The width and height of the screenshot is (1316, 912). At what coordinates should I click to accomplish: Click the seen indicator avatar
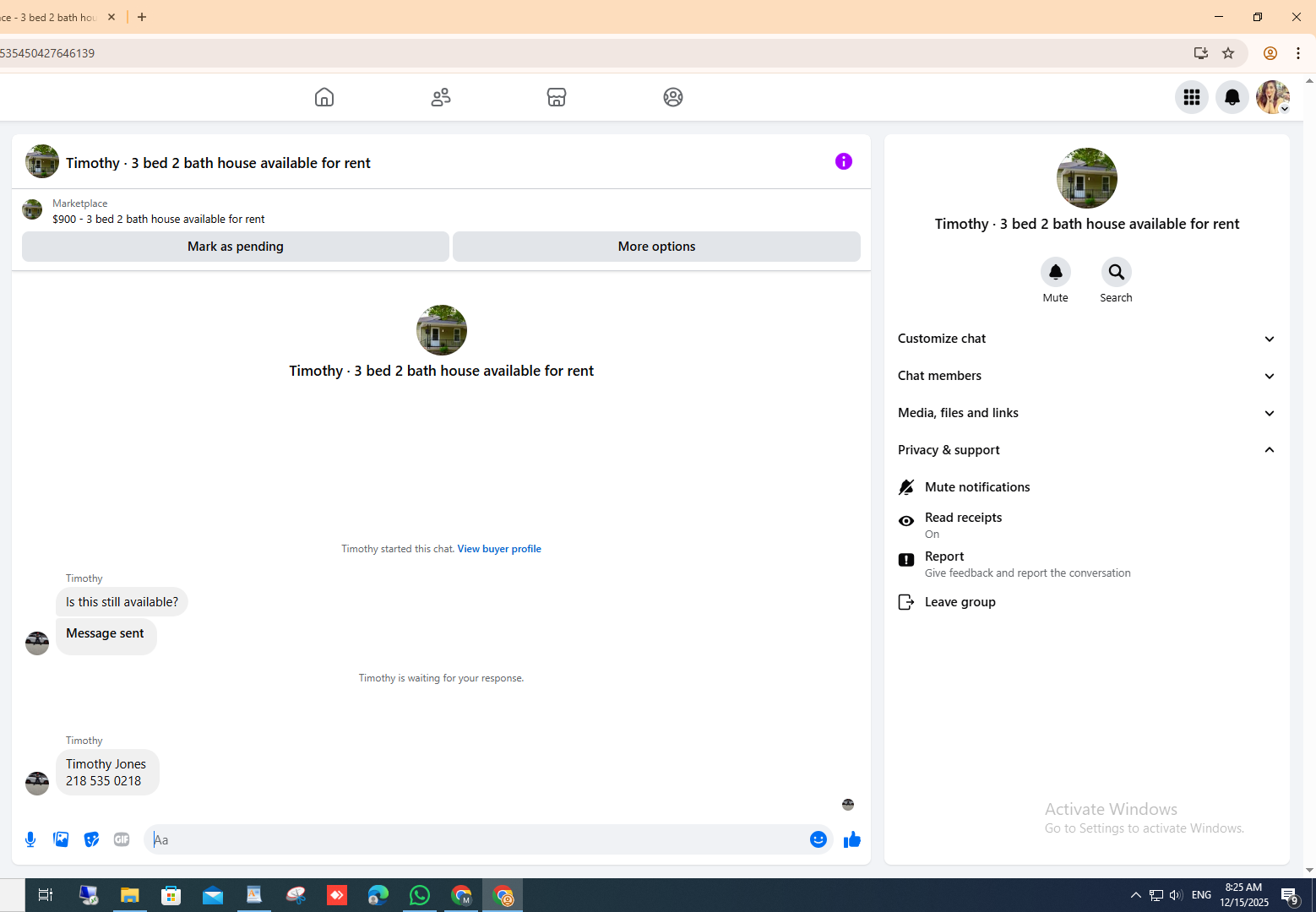tap(848, 805)
